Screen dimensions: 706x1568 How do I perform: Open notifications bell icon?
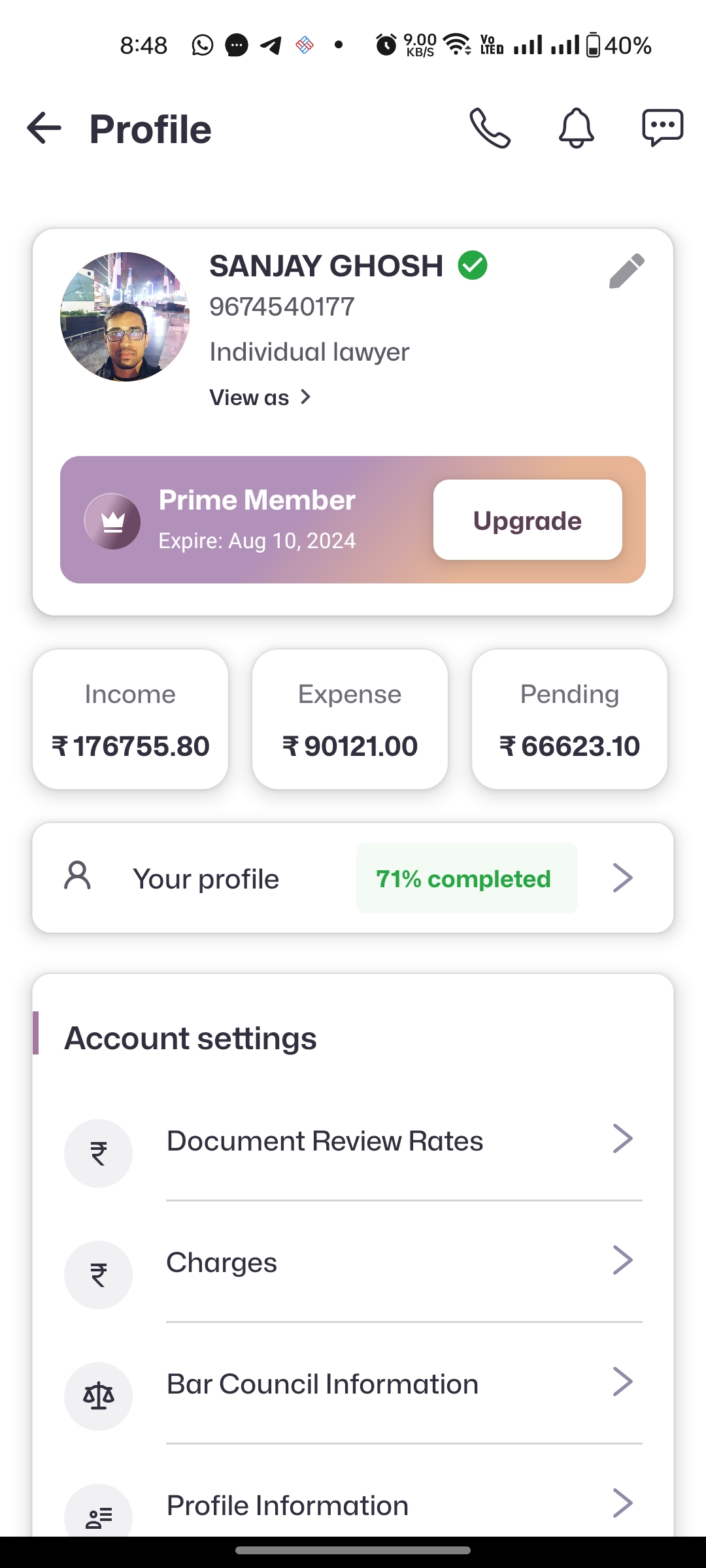click(576, 128)
